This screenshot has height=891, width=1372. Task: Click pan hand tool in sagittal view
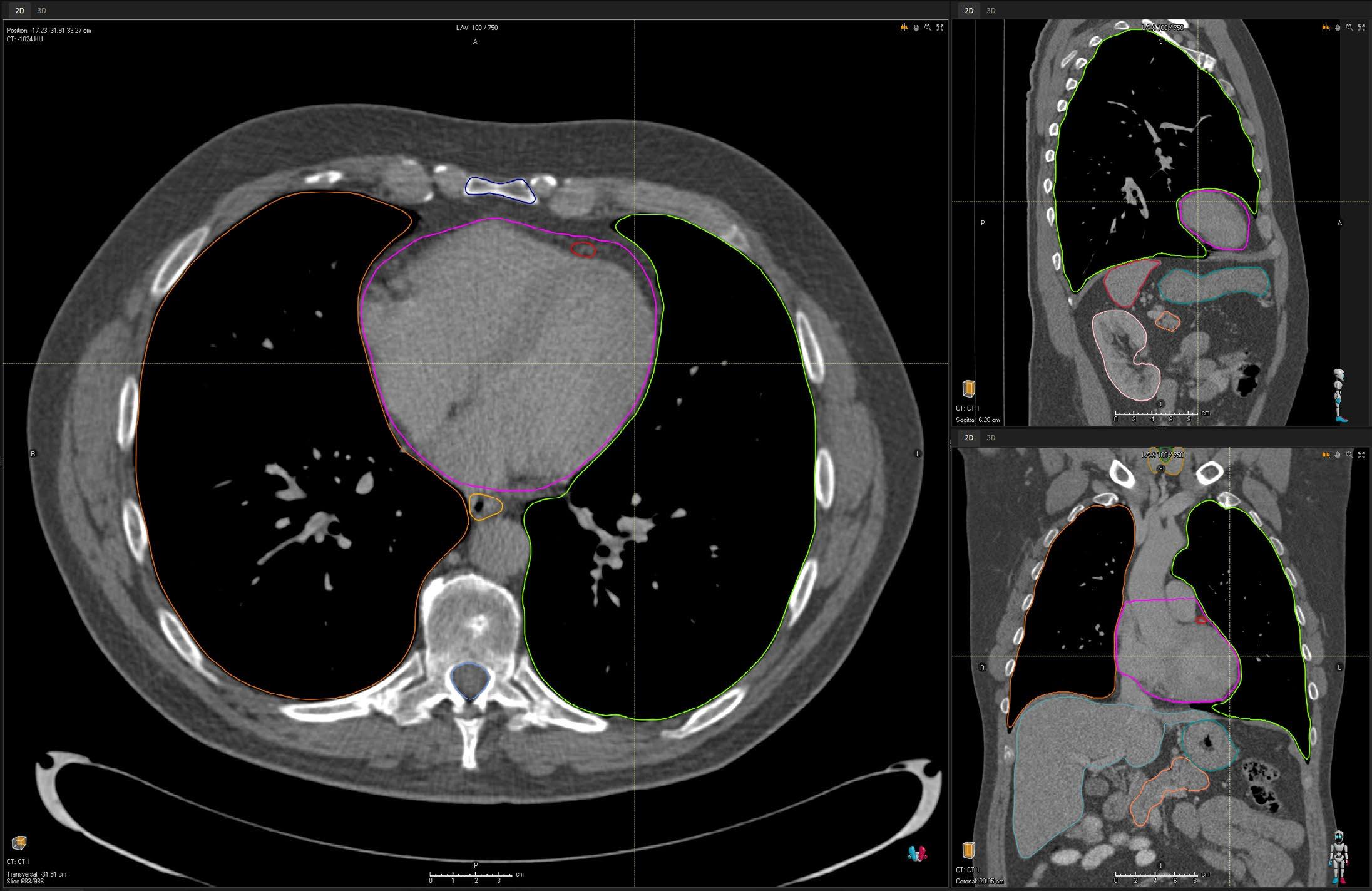tap(1338, 28)
